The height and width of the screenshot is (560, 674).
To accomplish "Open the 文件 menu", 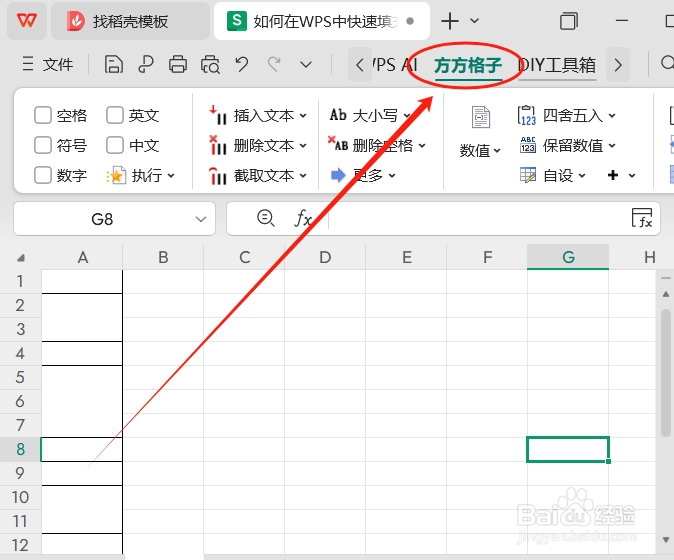I will click(x=48, y=64).
